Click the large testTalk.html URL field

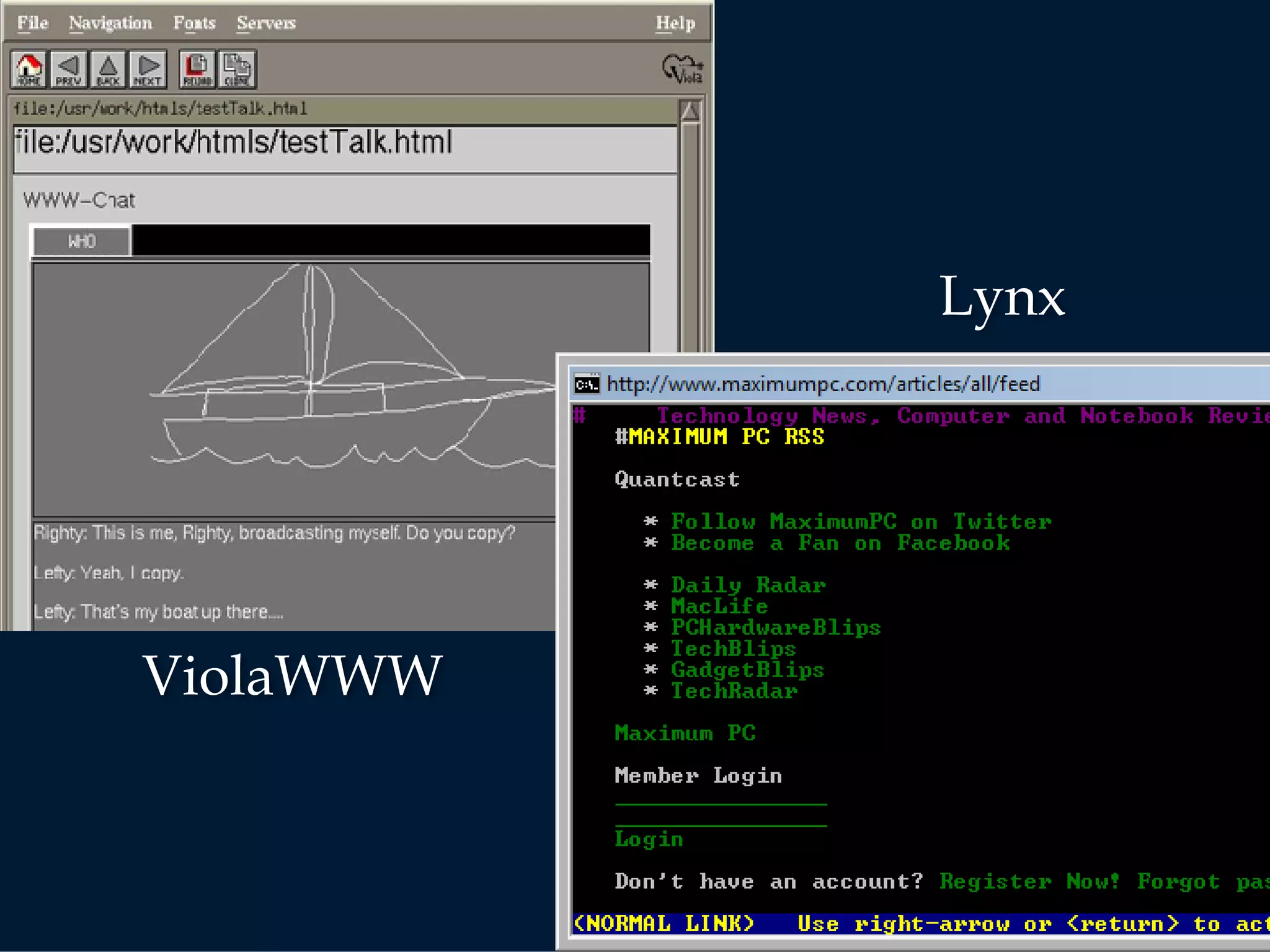pyautogui.click(x=345, y=149)
